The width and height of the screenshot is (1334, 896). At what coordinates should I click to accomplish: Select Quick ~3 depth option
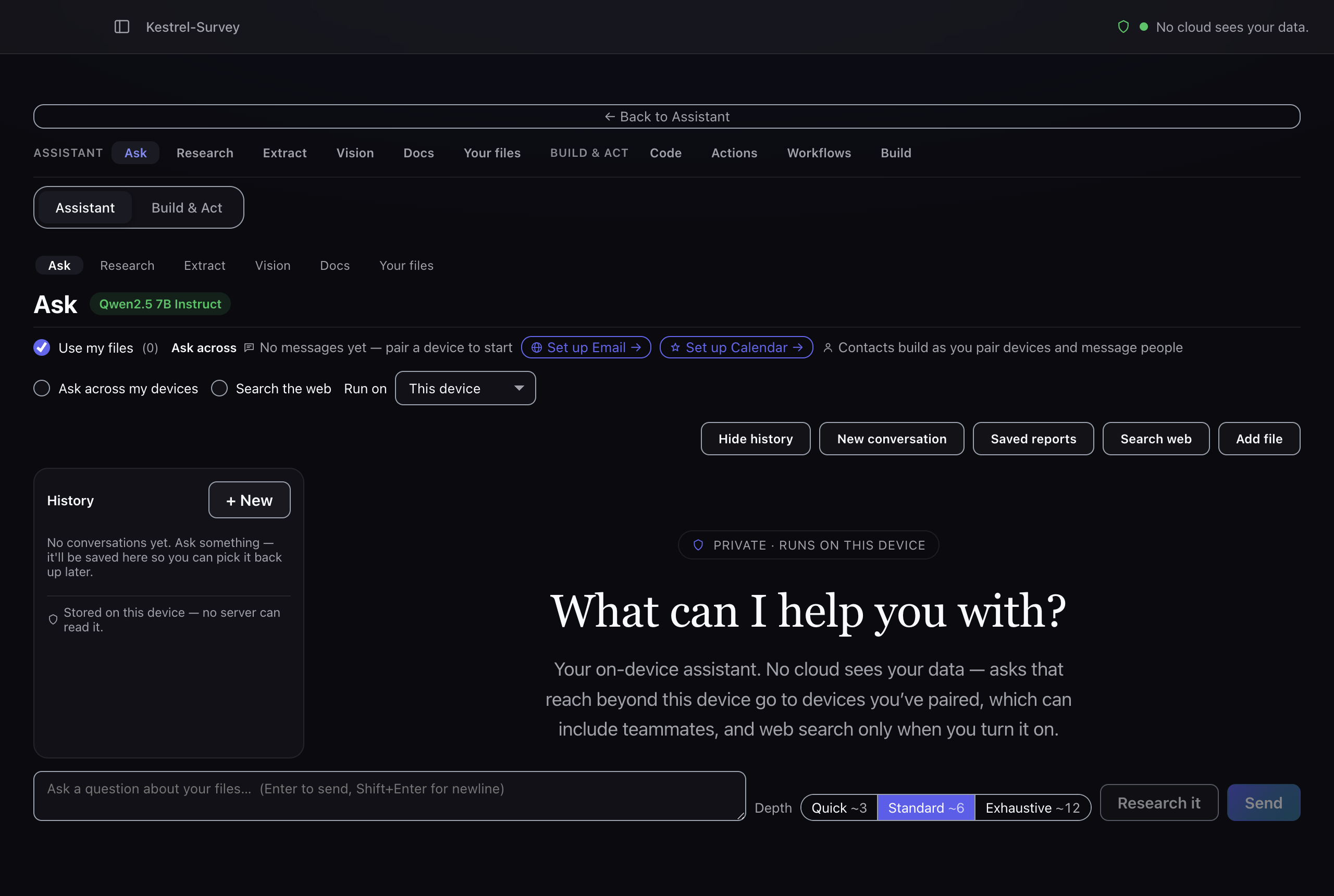pos(839,807)
